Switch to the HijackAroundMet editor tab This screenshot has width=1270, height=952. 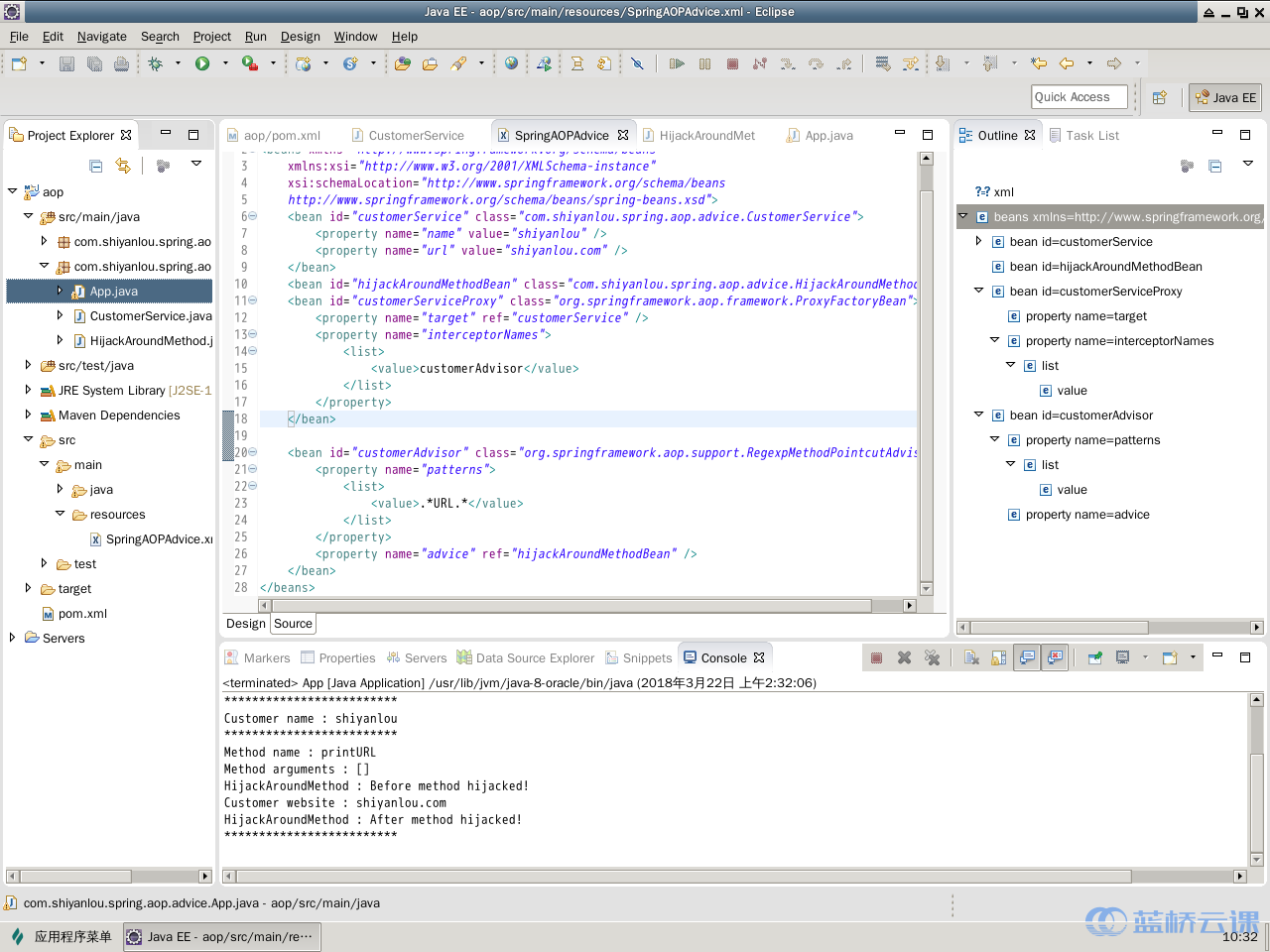(x=706, y=136)
